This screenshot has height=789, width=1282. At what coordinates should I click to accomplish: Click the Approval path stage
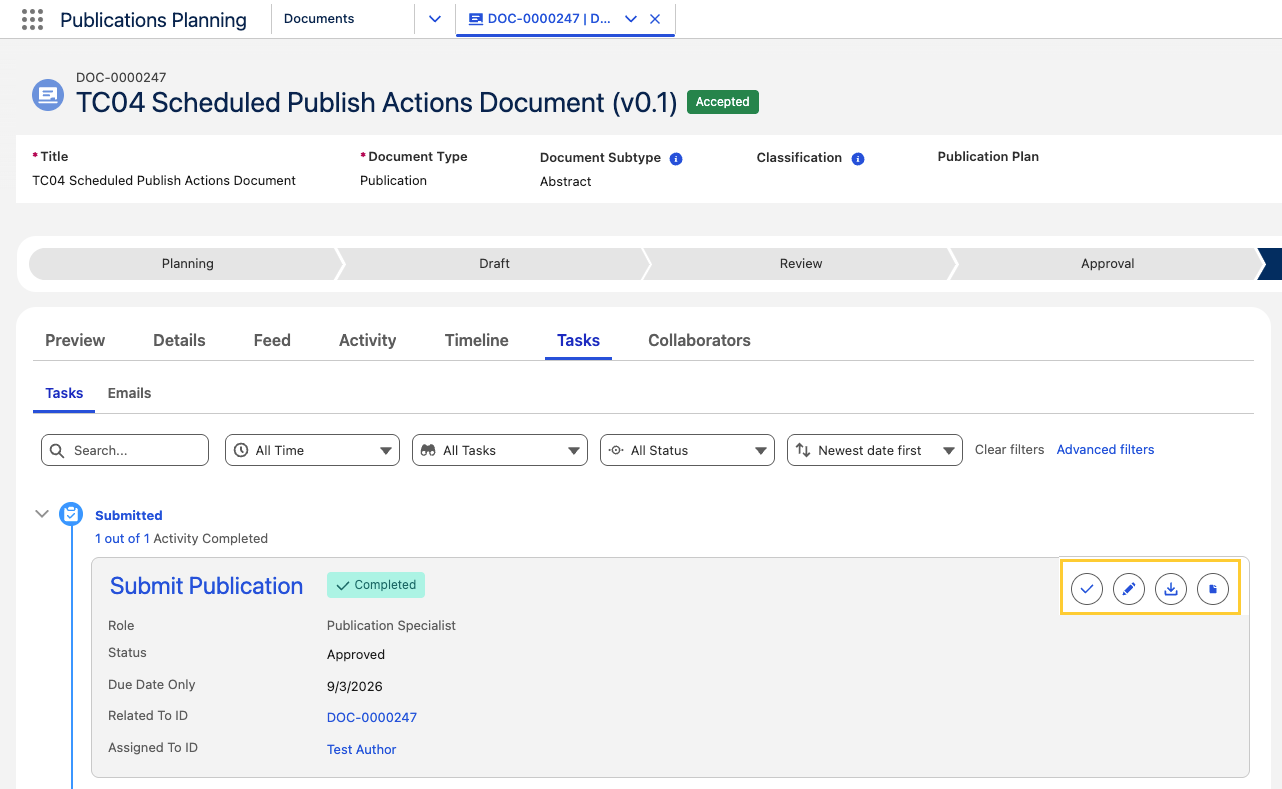tap(1107, 264)
